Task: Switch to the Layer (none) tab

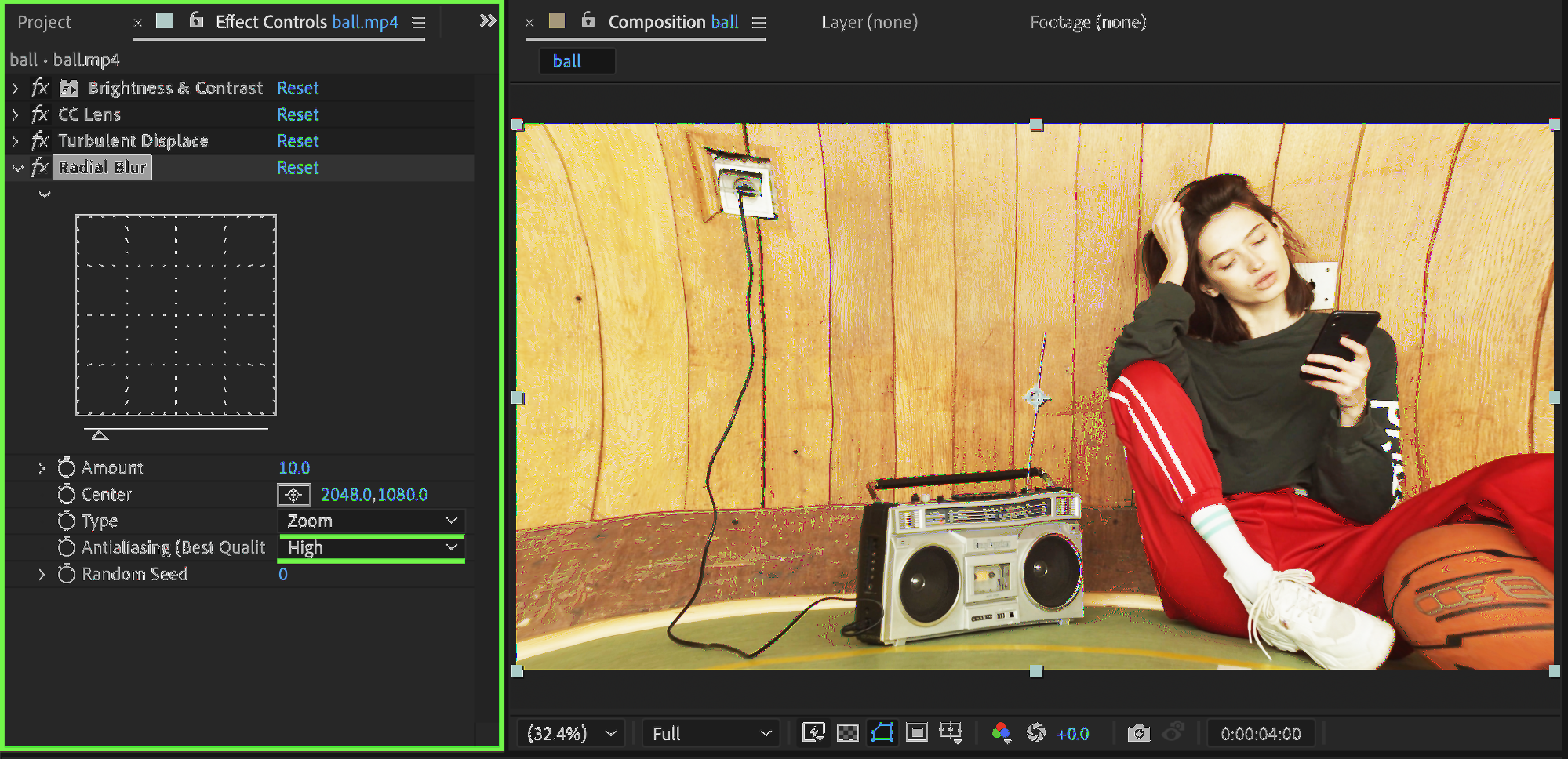Action: click(x=869, y=22)
